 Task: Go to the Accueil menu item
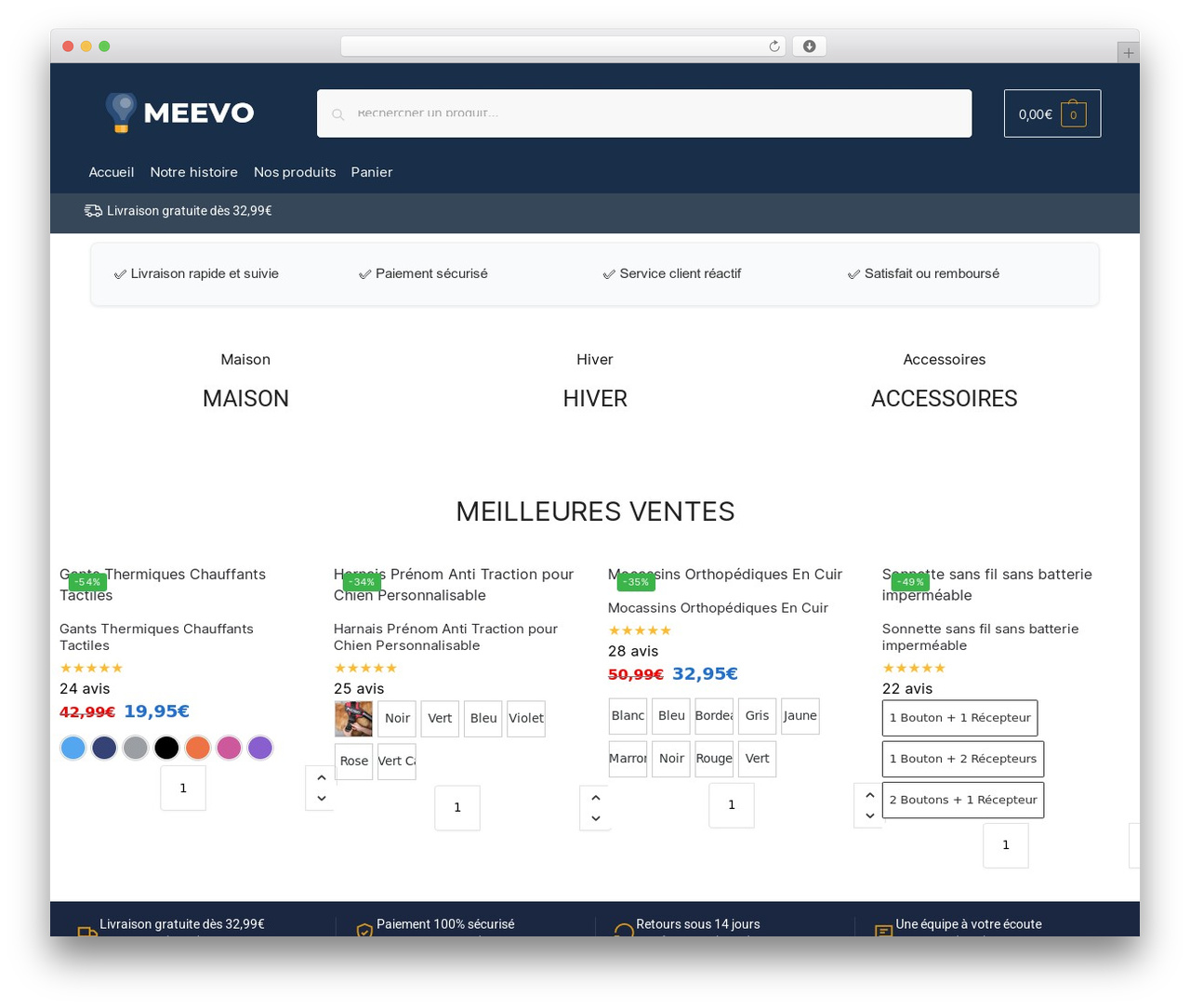[112, 172]
